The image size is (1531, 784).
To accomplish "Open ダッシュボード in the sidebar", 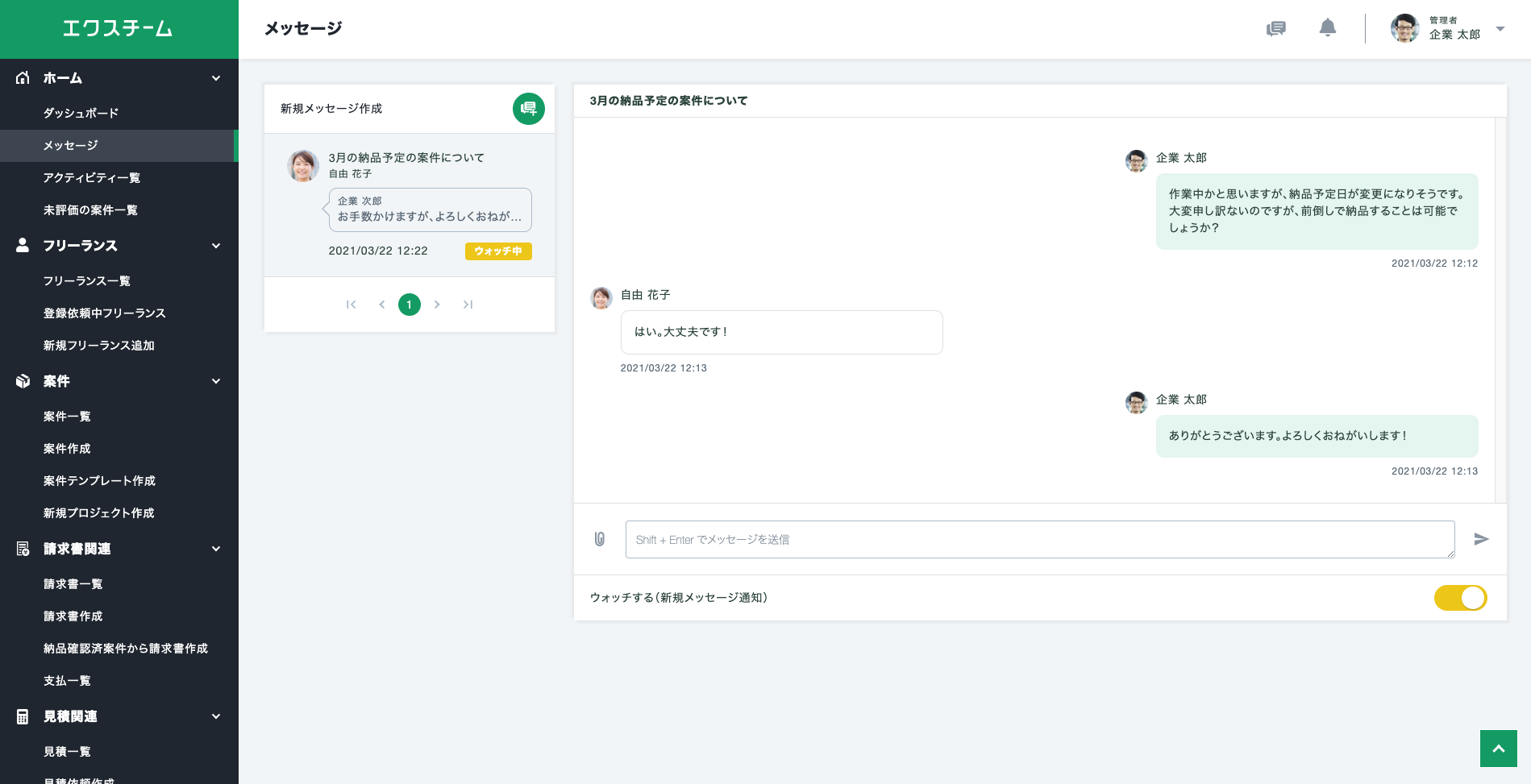I will point(81,113).
